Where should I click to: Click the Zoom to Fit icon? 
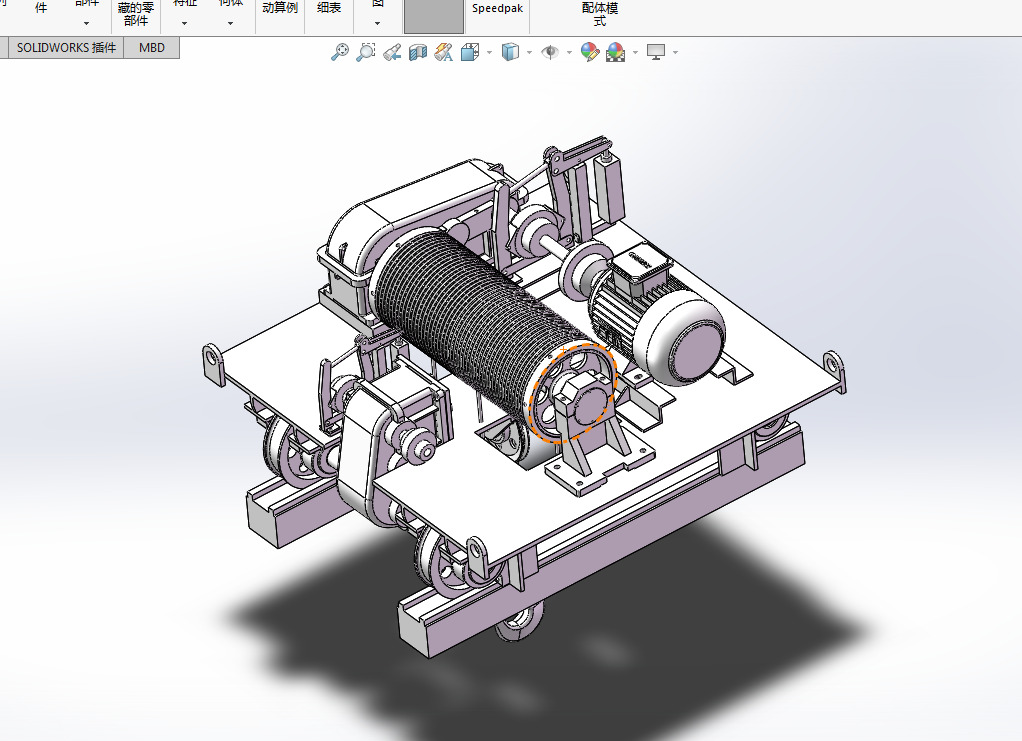coord(340,52)
